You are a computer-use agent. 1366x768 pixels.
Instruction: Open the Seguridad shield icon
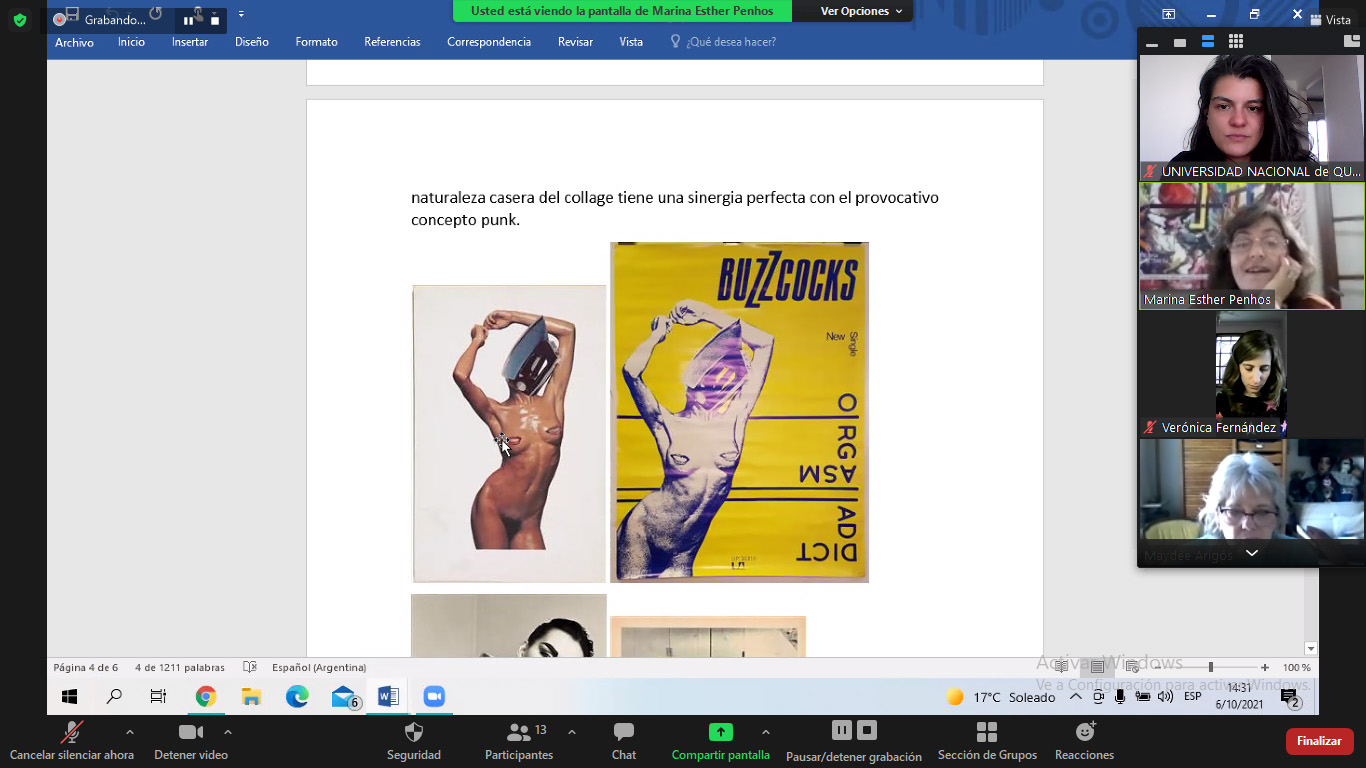pyautogui.click(x=413, y=733)
